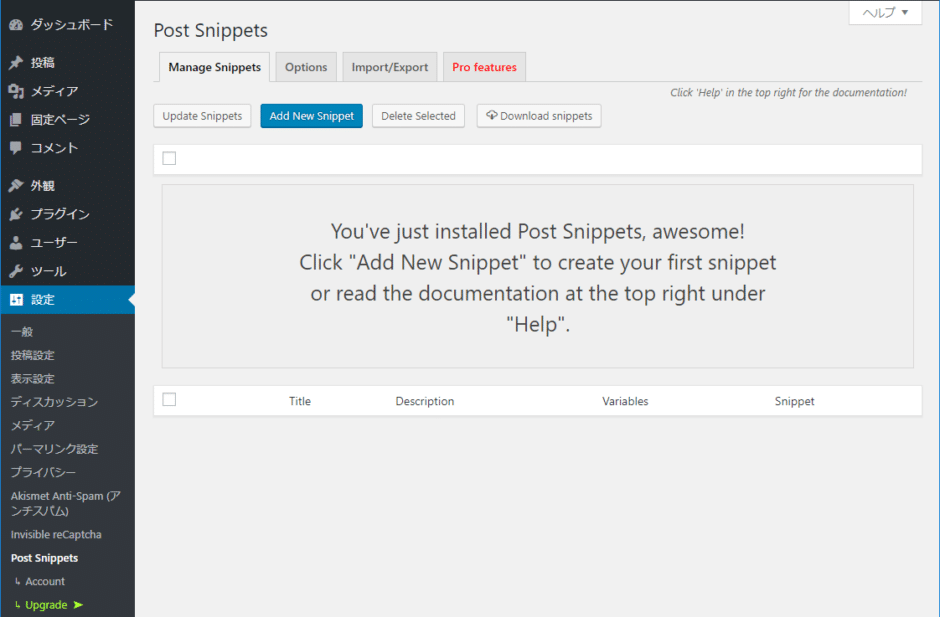940x617 pixels.
Task: Click the Plugins plug icon
Action: [16, 214]
